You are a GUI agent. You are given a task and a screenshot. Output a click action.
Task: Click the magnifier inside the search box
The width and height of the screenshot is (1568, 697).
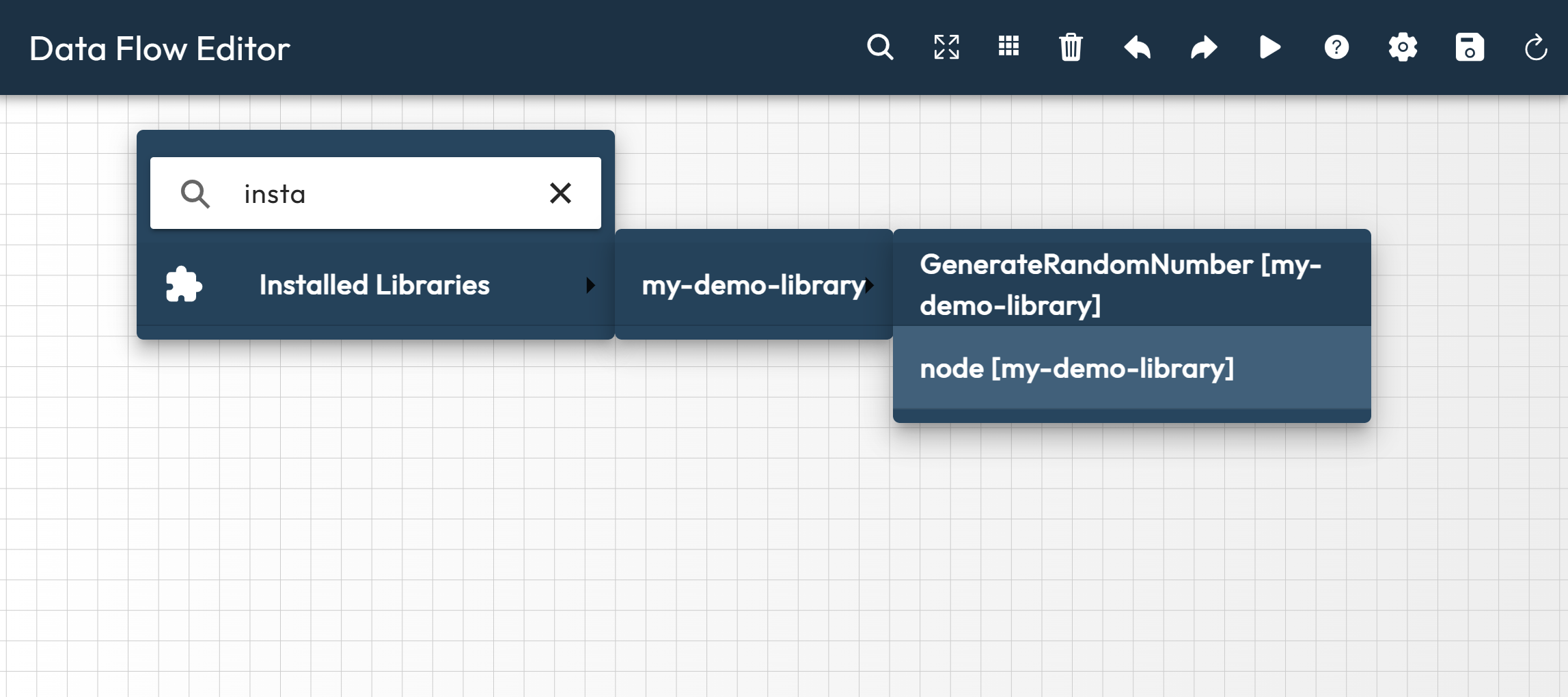(195, 194)
